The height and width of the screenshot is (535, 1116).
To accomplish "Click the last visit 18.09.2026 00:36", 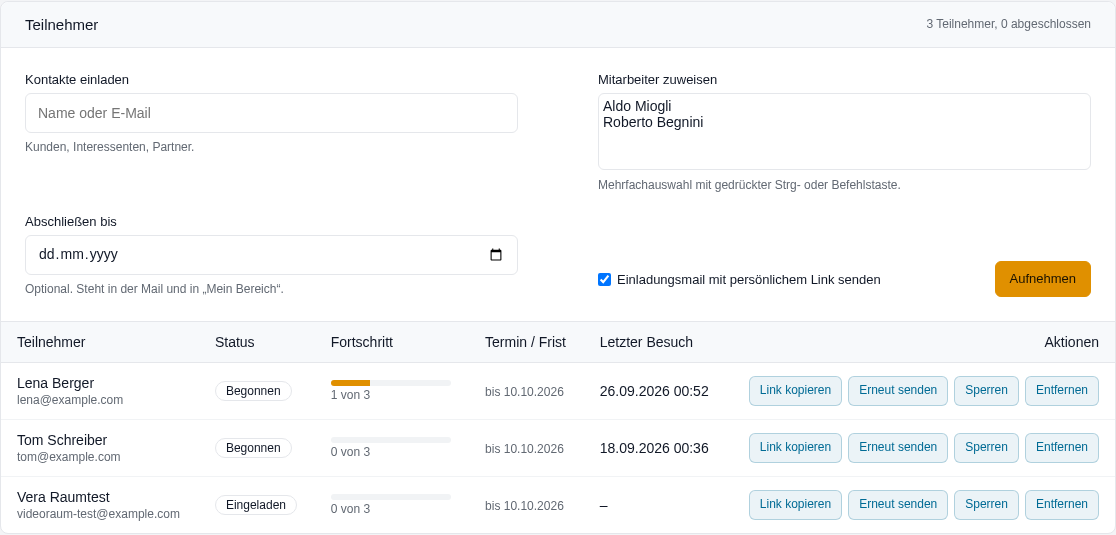I will [654, 448].
